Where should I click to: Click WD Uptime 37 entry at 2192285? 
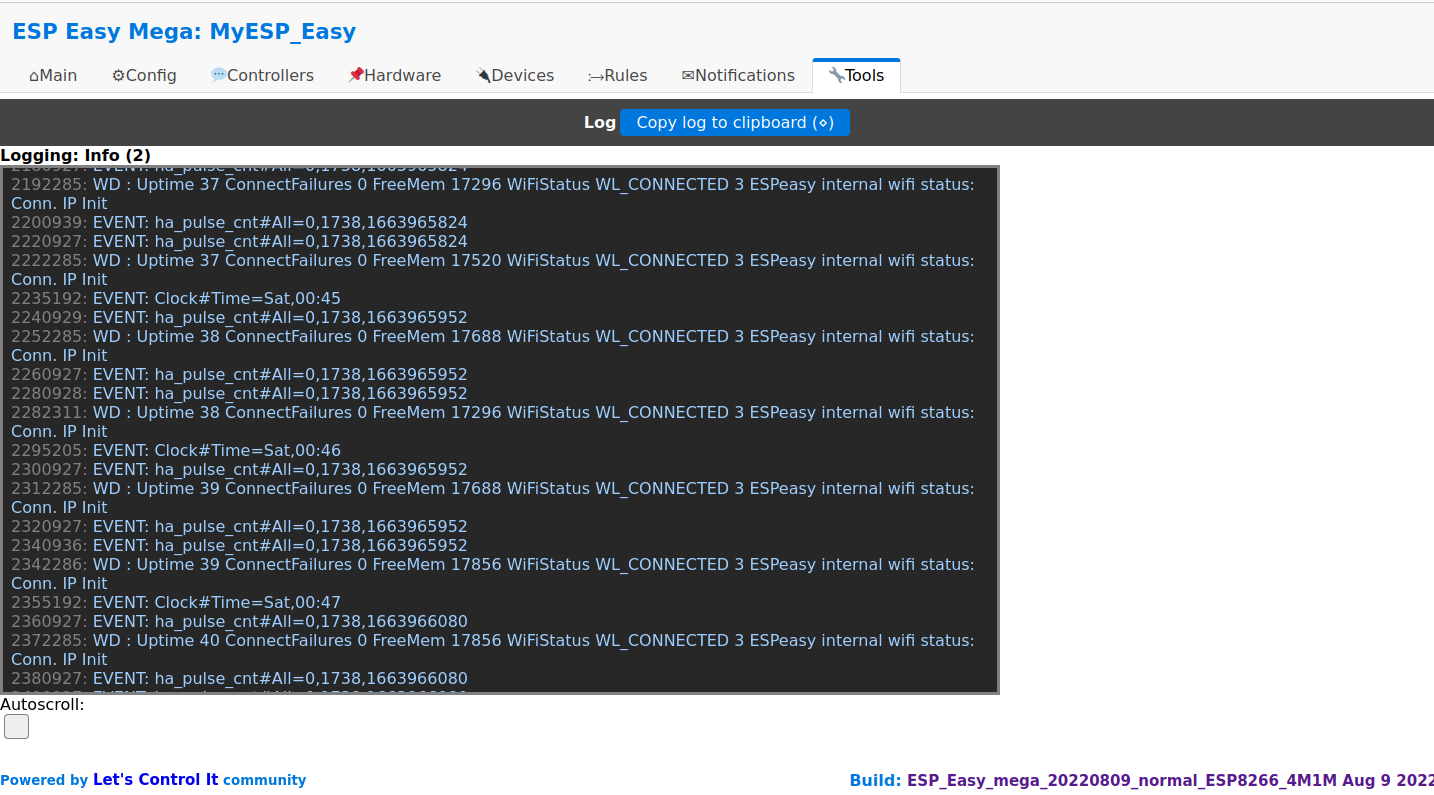[x=493, y=194]
